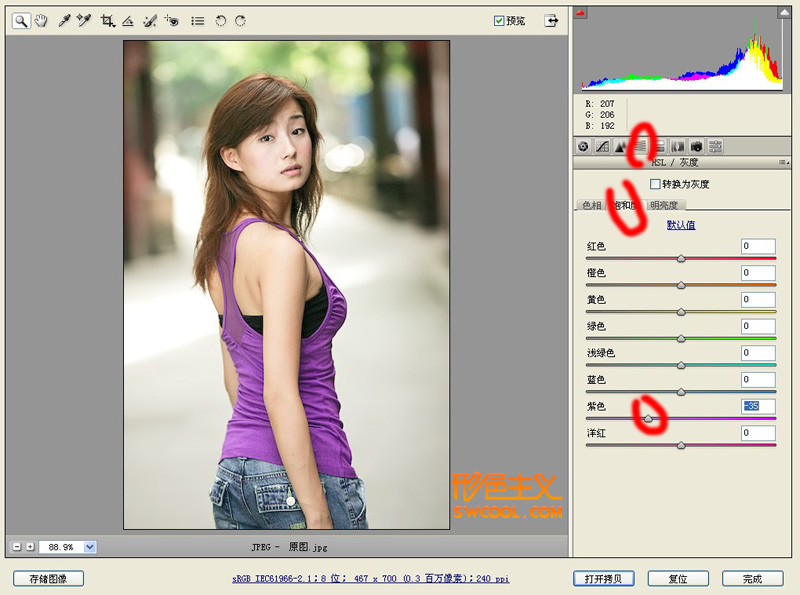The width and height of the screenshot is (800, 595).
Task: Click the zoom out minus button
Action: (17, 547)
